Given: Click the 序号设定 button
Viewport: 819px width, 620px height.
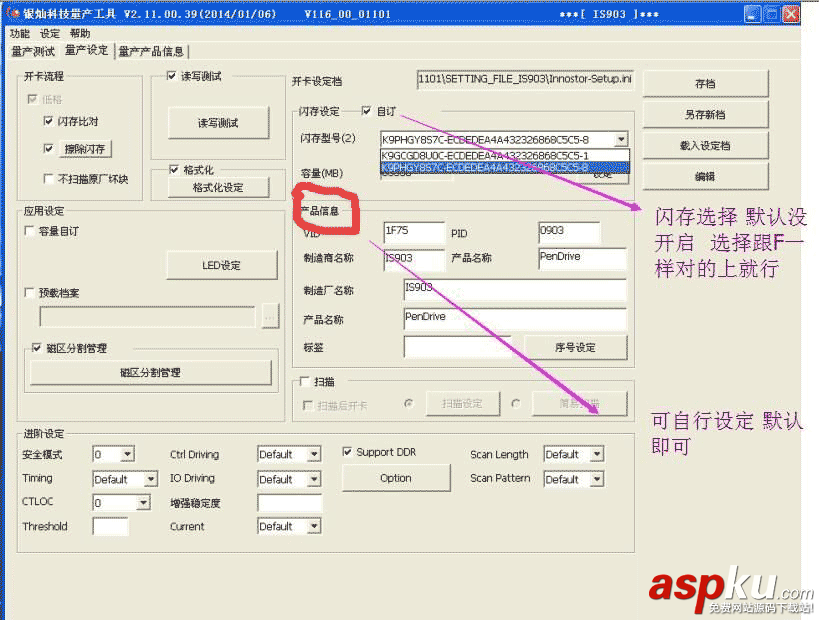Looking at the screenshot, I should tap(575, 347).
